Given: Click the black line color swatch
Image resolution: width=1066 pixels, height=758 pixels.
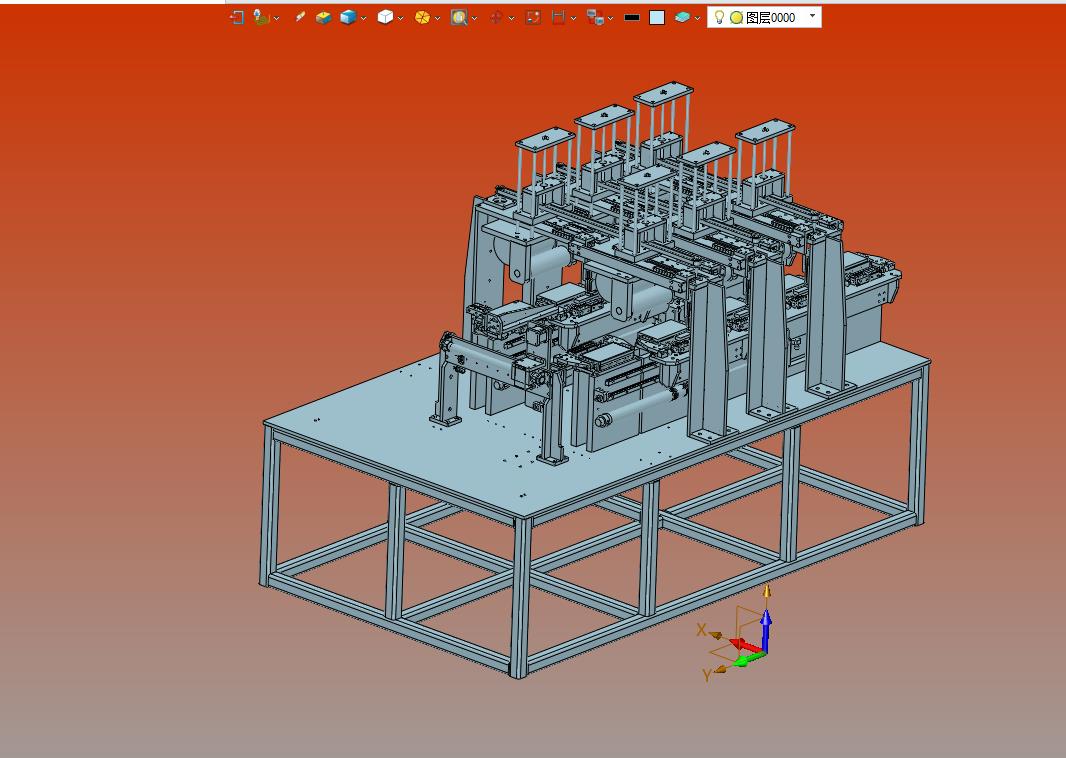Looking at the screenshot, I should tap(632, 18).
